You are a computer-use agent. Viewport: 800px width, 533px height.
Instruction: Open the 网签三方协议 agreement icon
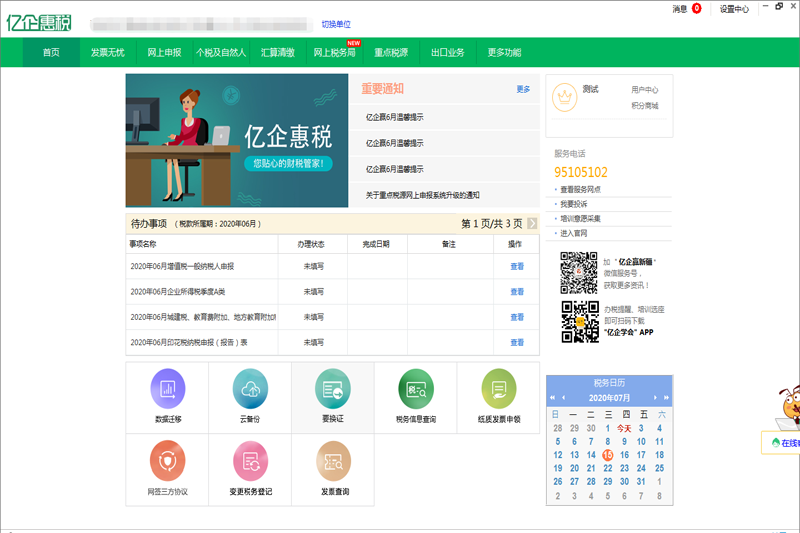[167, 461]
